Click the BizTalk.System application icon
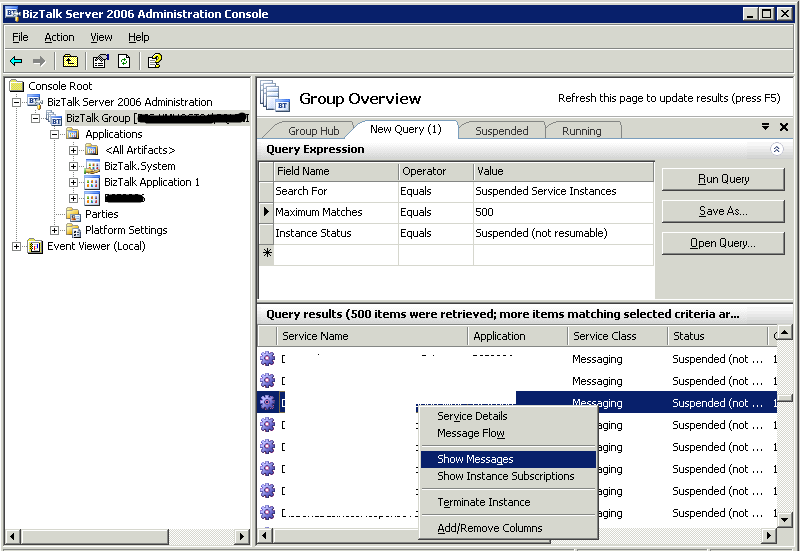 coord(92,166)
